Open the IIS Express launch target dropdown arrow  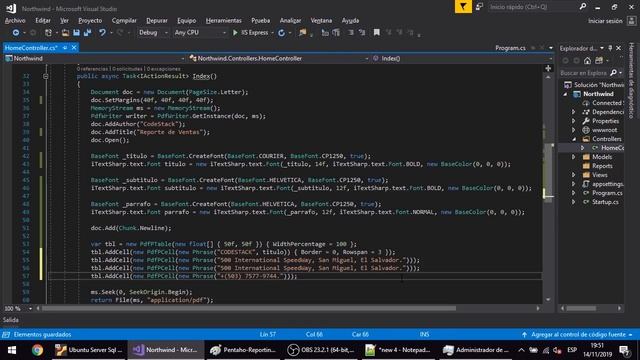(x=272, y=33)
